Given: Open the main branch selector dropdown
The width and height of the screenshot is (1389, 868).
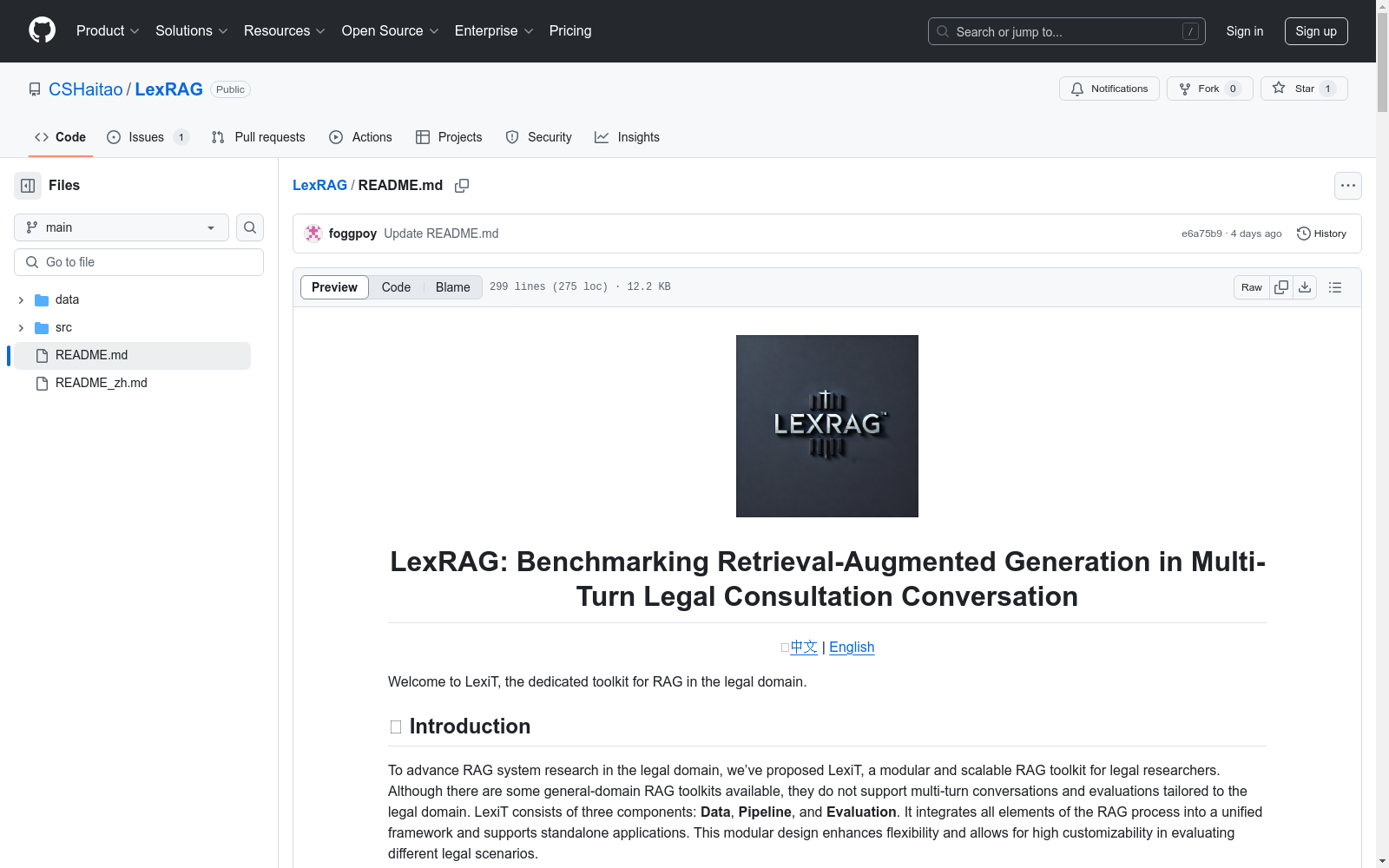Looking at the screenshot, I should pos(122,227).
